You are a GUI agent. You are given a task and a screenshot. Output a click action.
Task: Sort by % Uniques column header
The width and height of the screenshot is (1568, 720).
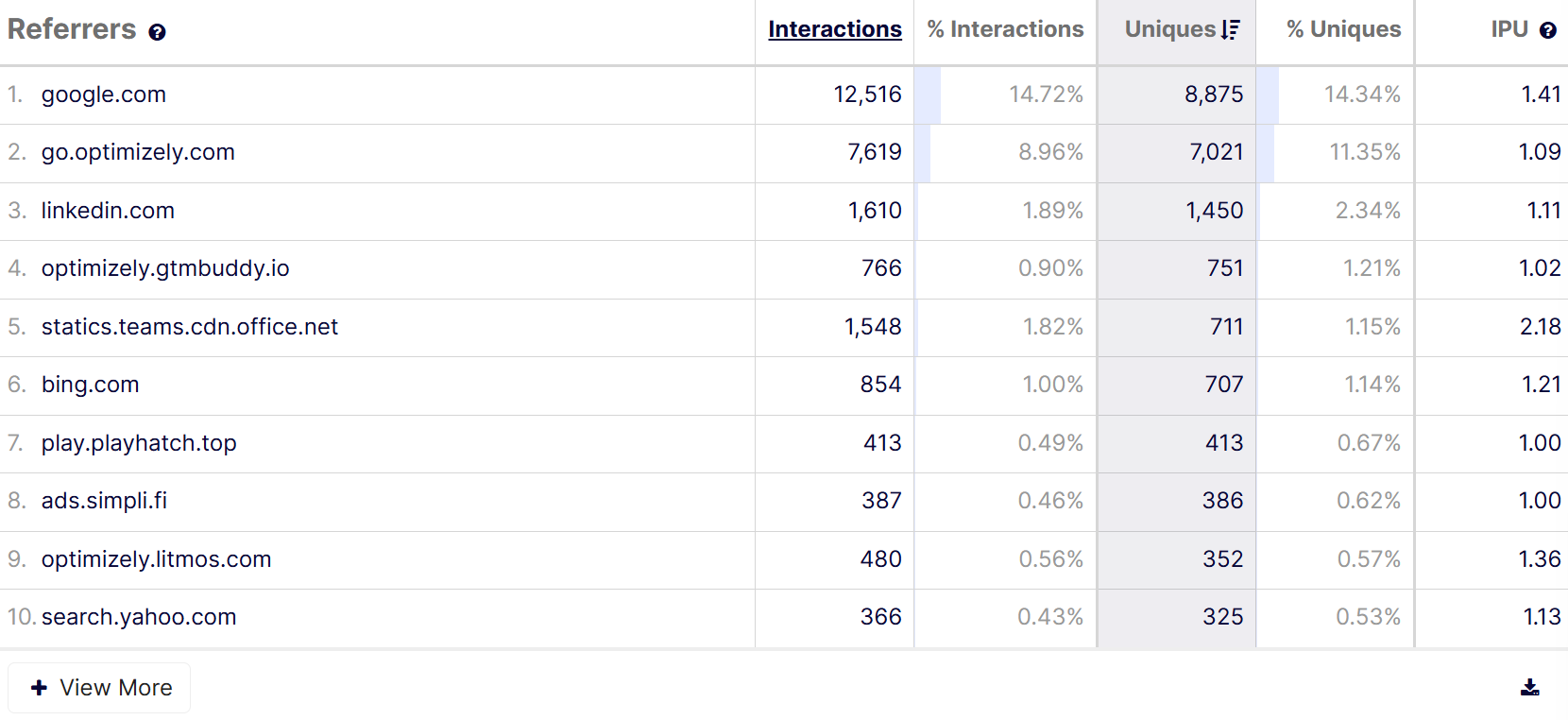[x=1343, y=29]
